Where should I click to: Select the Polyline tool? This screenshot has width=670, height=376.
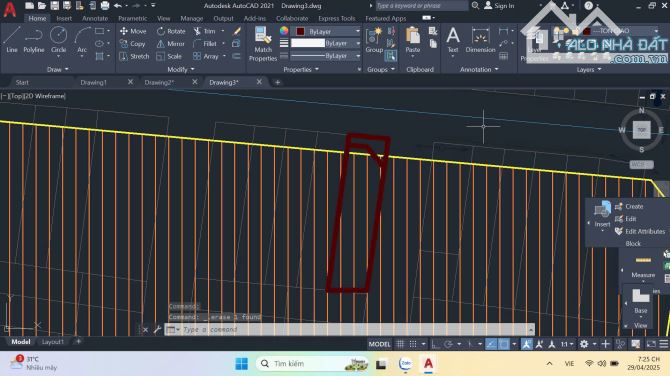[x=34, y=40]
